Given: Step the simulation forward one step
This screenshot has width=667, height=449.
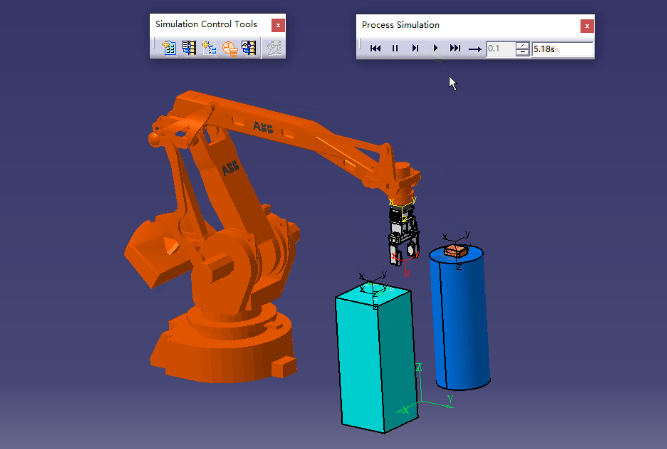Looking at the screenshot, I should (x=415, y=48).
